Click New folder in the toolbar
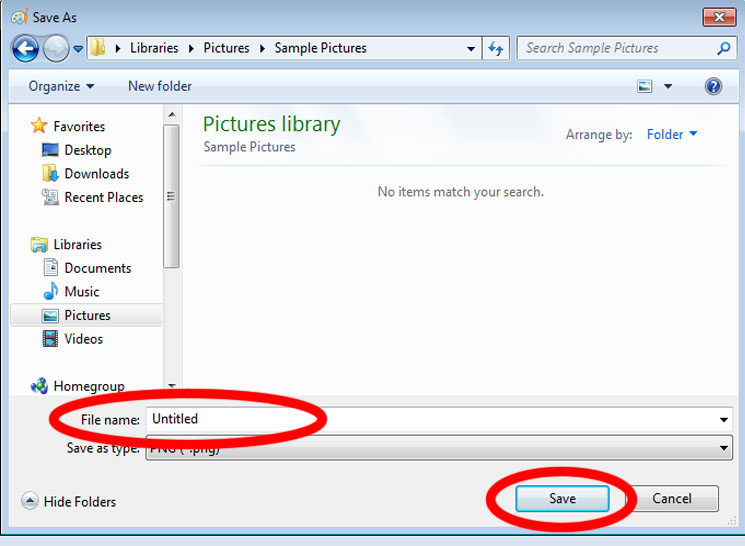 [160, 87]
